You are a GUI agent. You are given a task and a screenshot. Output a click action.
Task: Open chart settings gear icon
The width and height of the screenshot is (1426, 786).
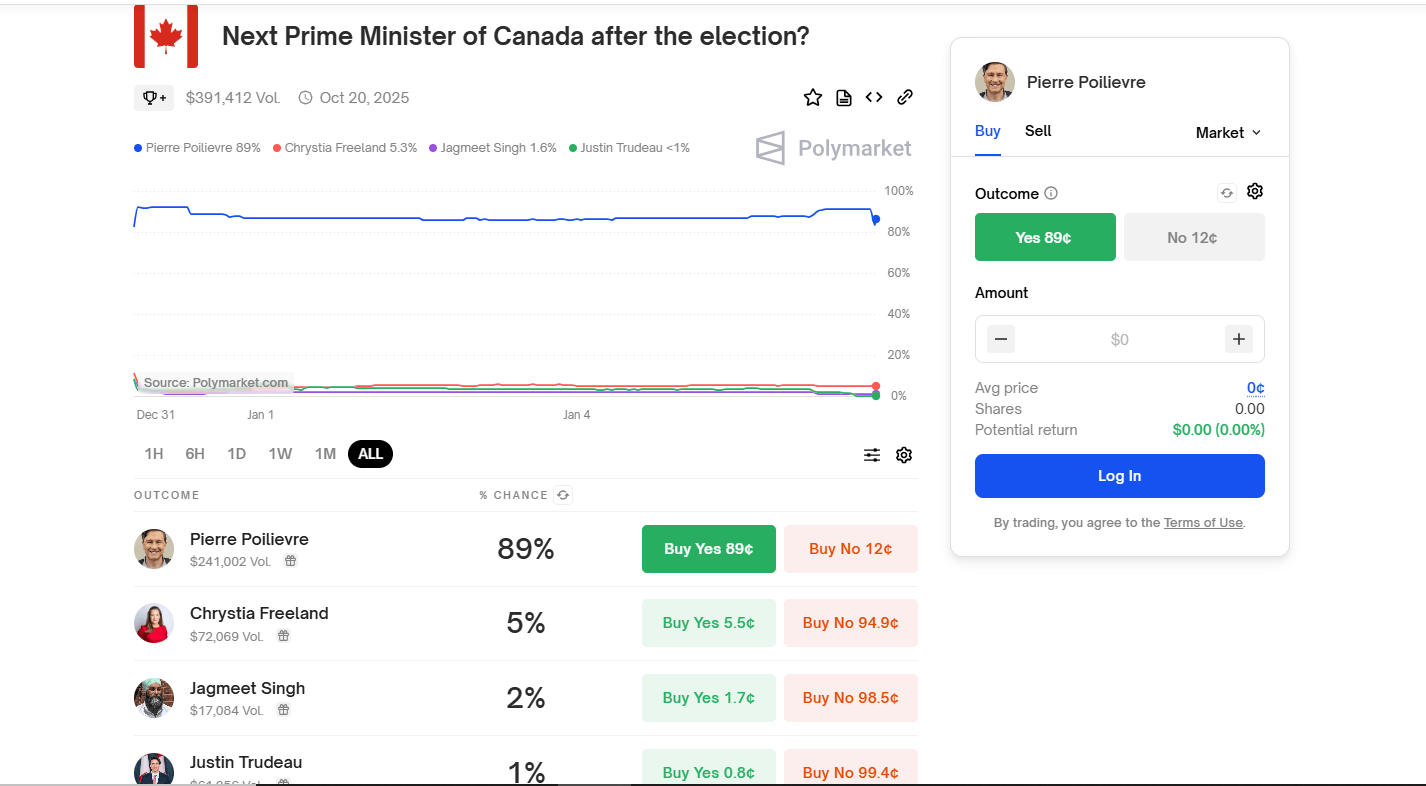(904, 455)
